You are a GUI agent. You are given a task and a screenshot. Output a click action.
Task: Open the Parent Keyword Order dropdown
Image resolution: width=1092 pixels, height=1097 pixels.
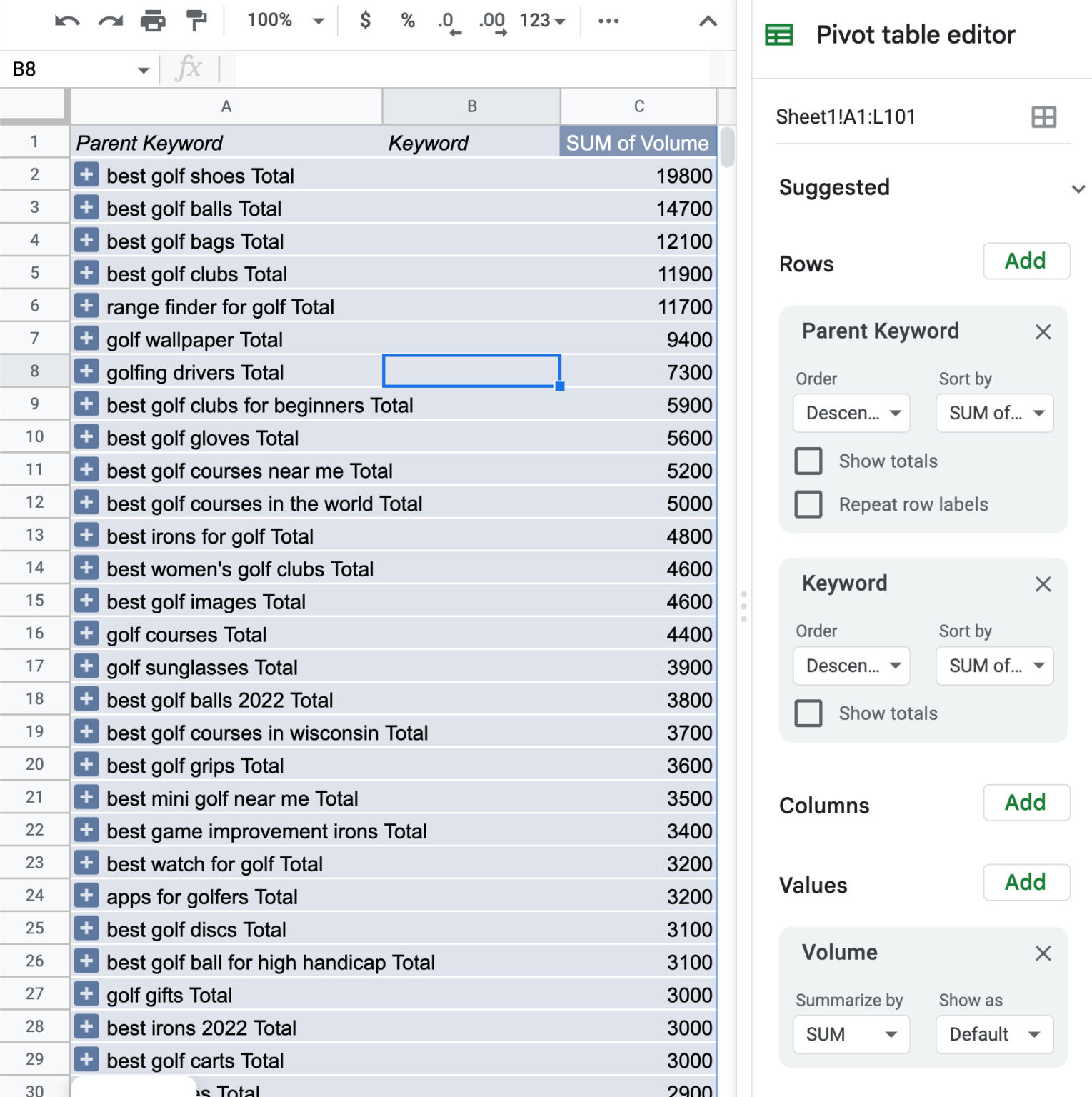(x=851, y=413)
